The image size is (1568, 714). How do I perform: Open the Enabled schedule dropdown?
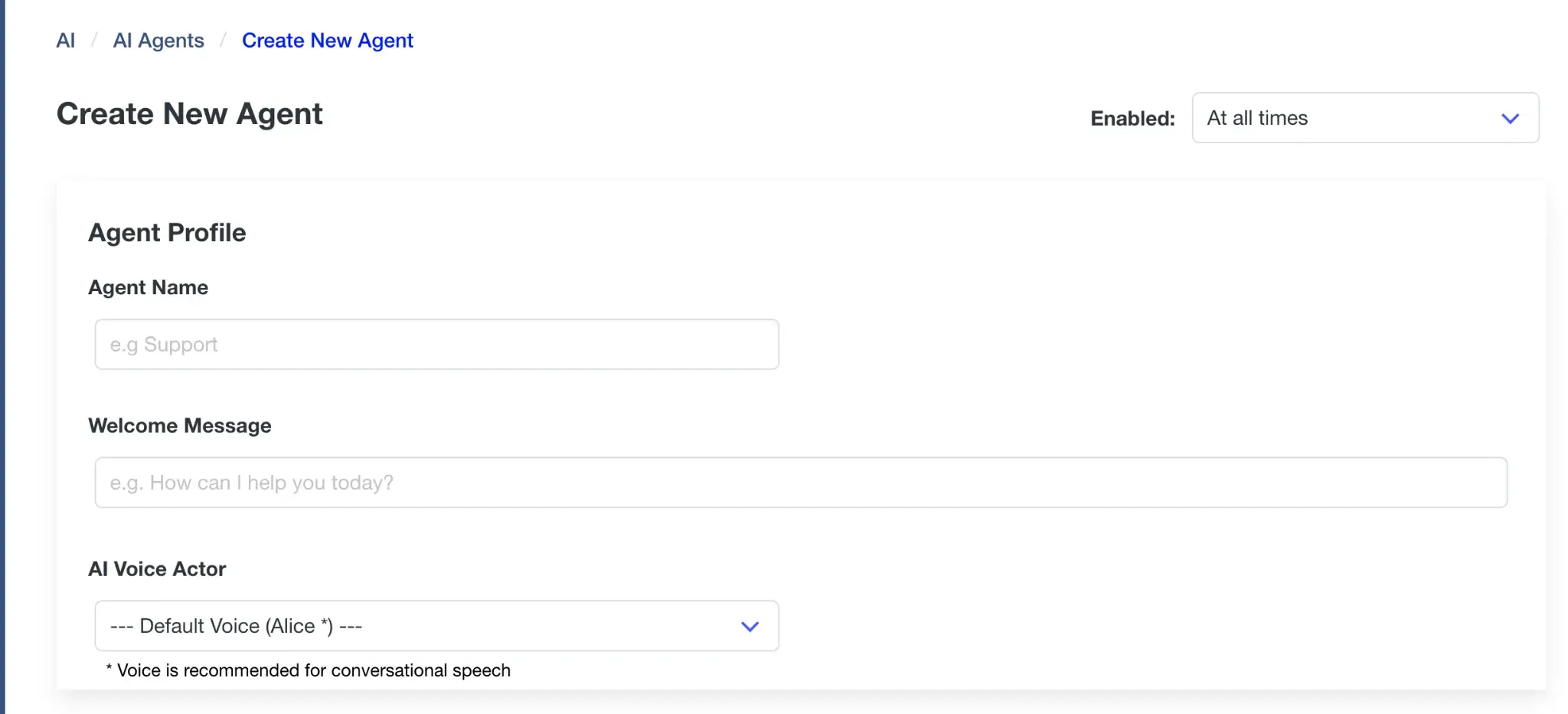[1364, 118]
